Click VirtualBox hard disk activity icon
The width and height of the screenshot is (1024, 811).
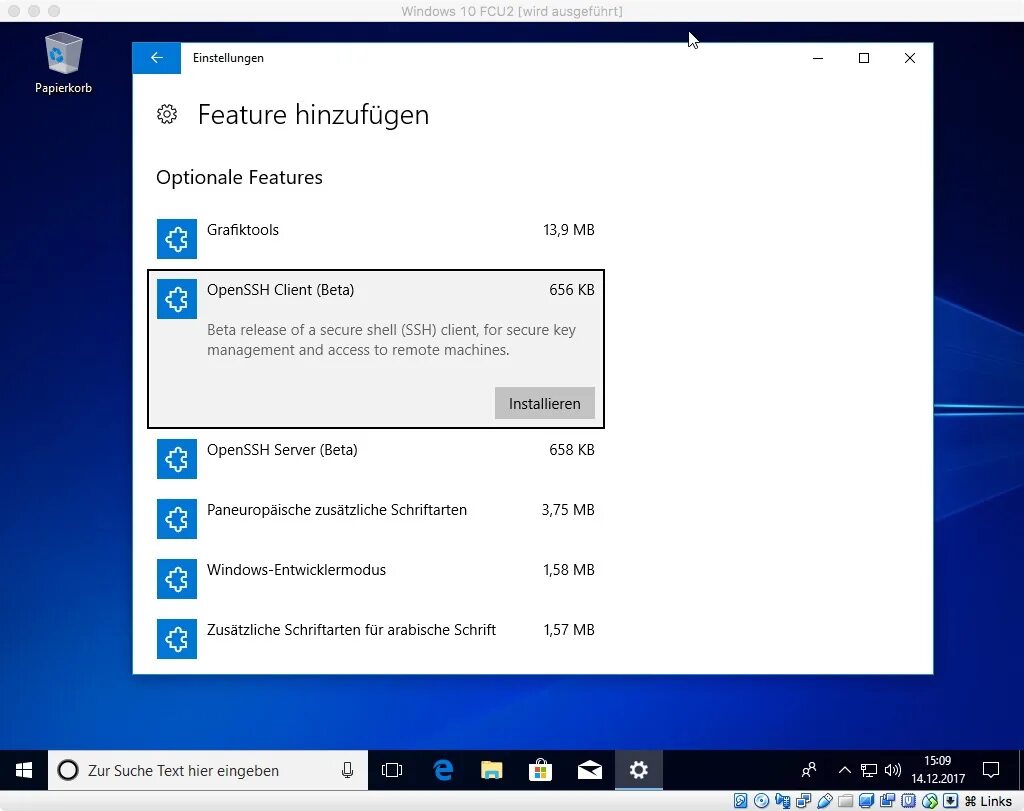pyautogui.click(x=741, y=801)
